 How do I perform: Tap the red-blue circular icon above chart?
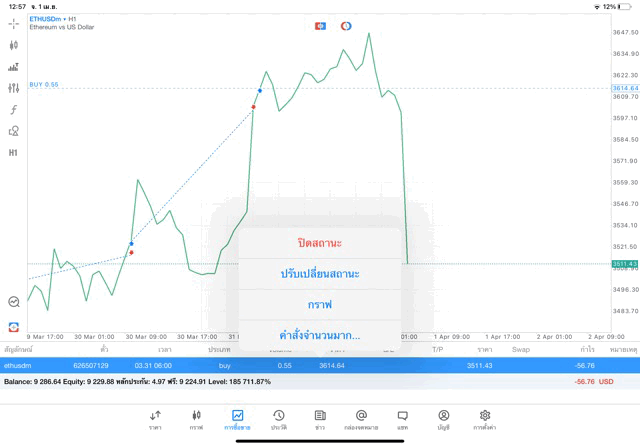tap(346, 25)
